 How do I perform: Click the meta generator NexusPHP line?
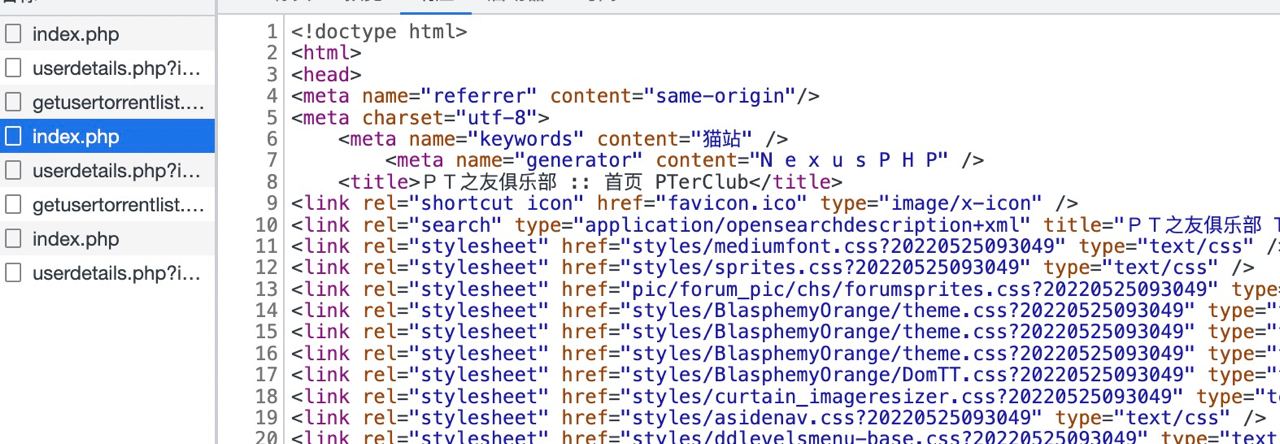click(x=685, y=160)
